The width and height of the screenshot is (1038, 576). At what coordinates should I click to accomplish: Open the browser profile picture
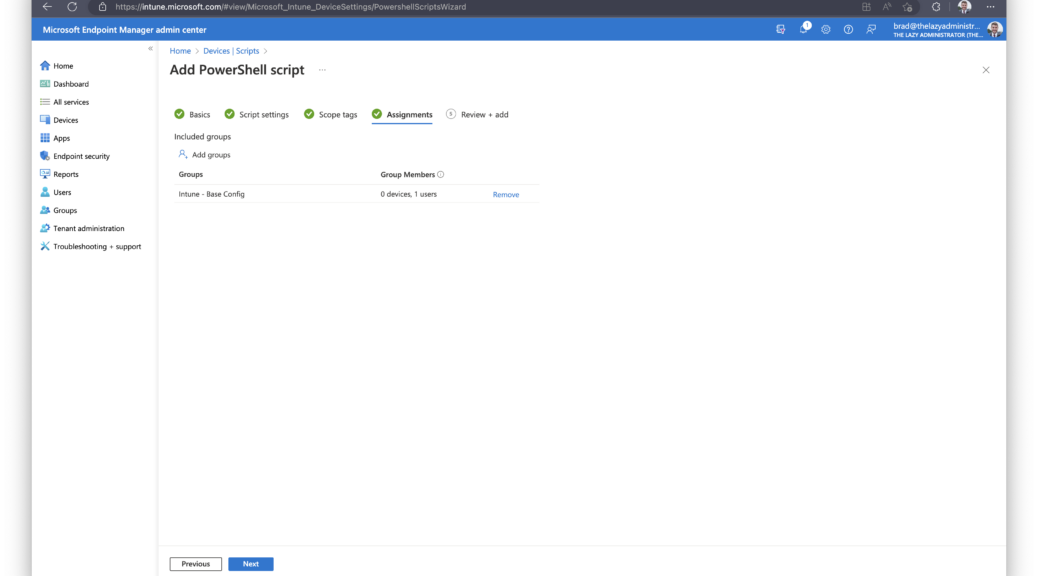(965, 7)
